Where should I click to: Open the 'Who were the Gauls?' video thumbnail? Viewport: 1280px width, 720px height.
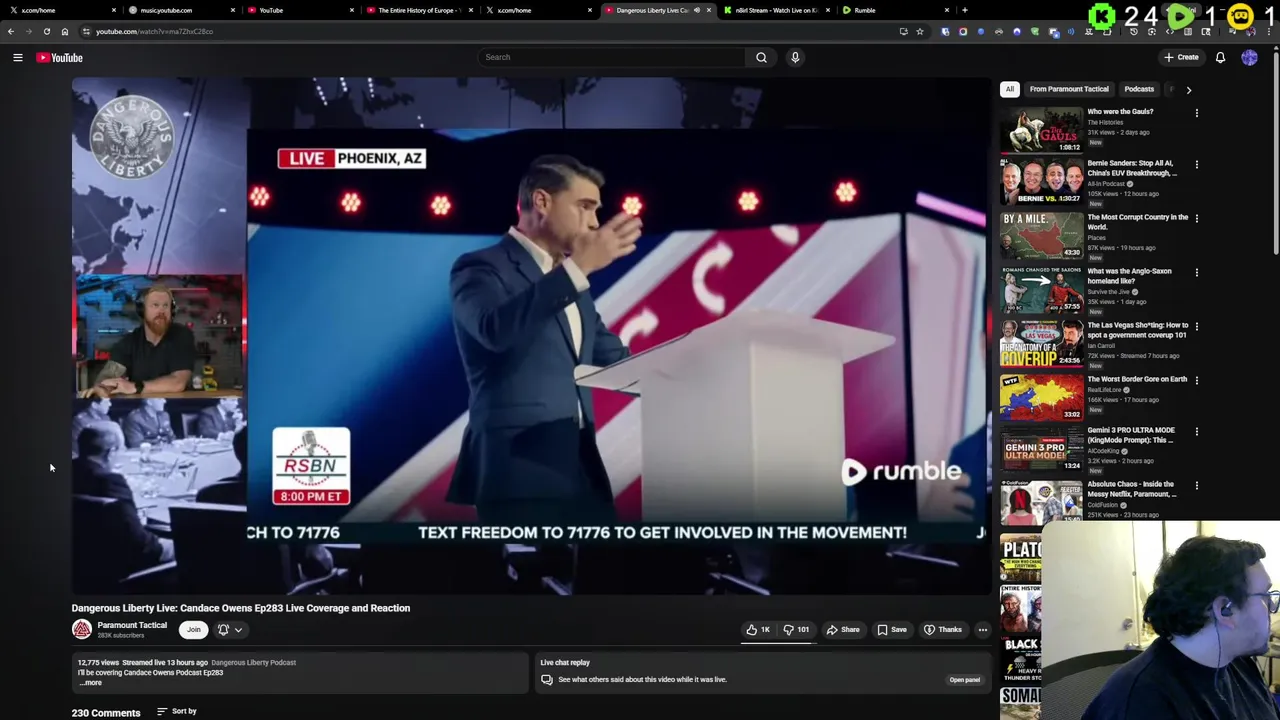coord(1041,130)
